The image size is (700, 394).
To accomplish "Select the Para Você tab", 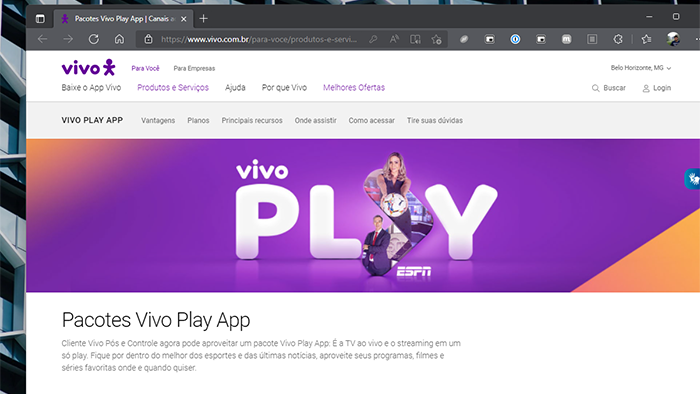I will (x=145, y=68).
